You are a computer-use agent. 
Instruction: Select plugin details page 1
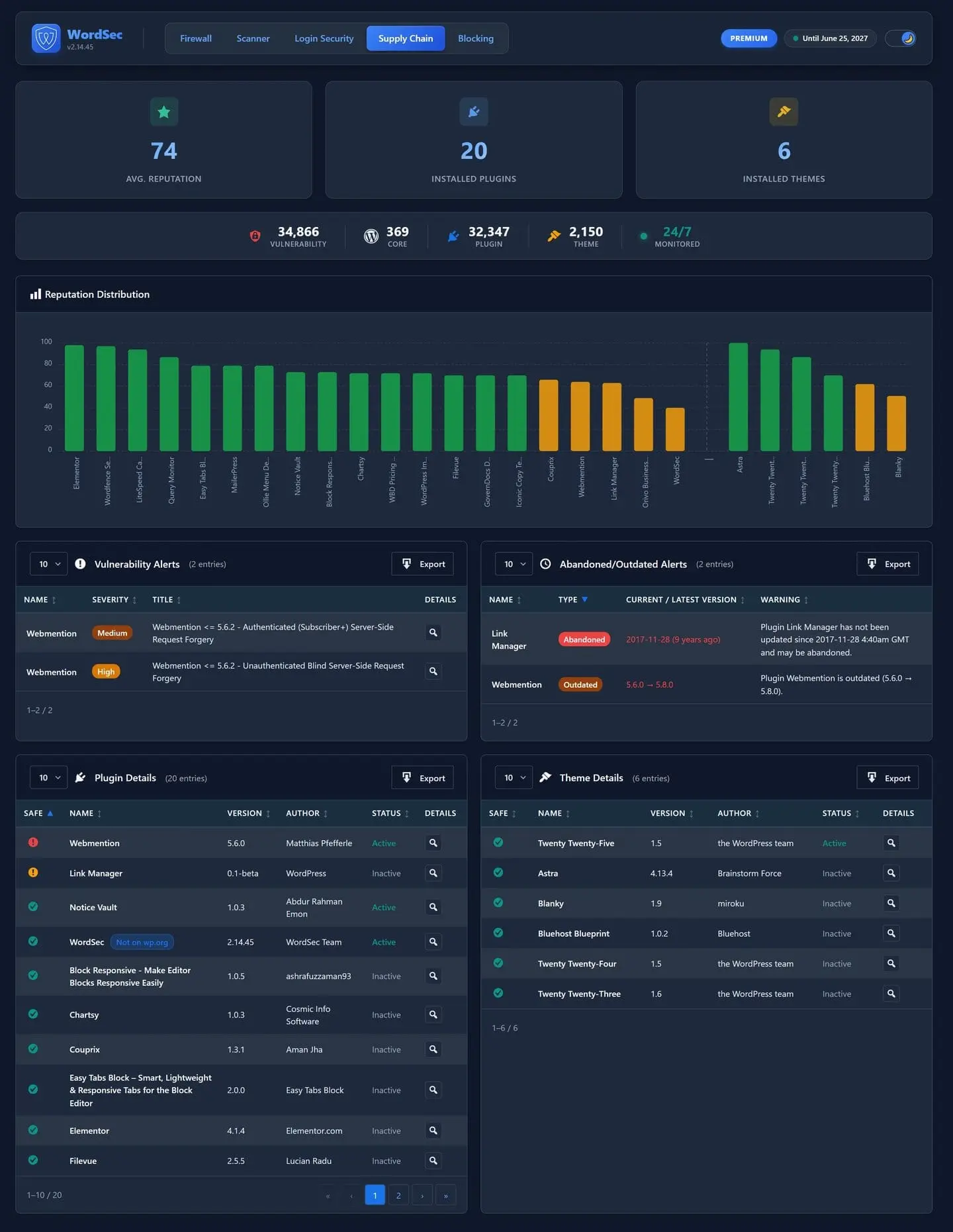pyautogui.click(x=375, y=1195)
